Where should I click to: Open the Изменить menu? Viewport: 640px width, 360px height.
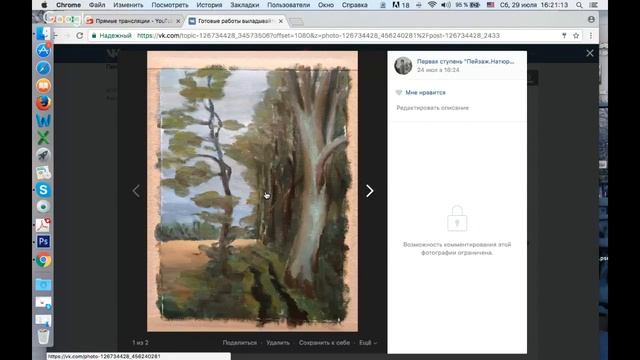pyautogui.click(x=128, y=5)
